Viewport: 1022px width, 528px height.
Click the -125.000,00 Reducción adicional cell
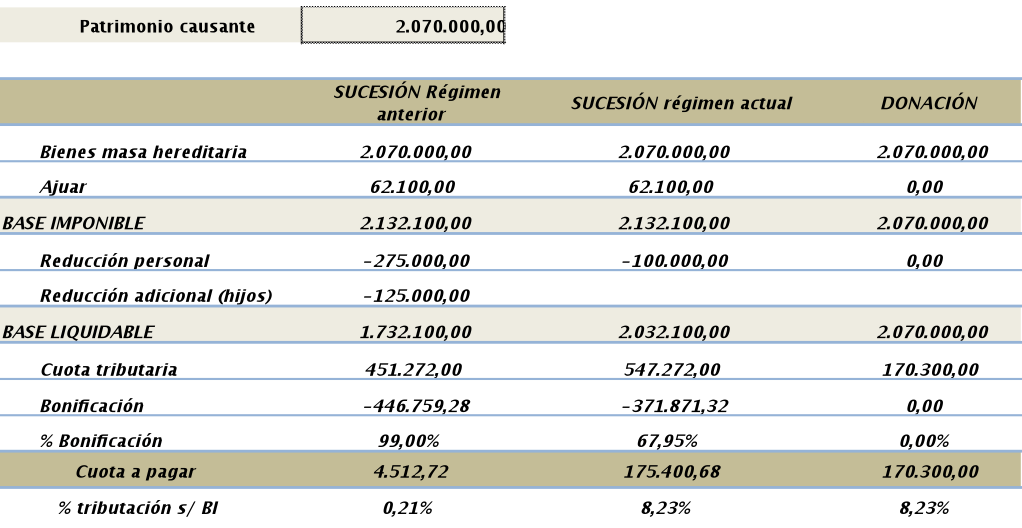pyautogui.click(x=417, y=296)
